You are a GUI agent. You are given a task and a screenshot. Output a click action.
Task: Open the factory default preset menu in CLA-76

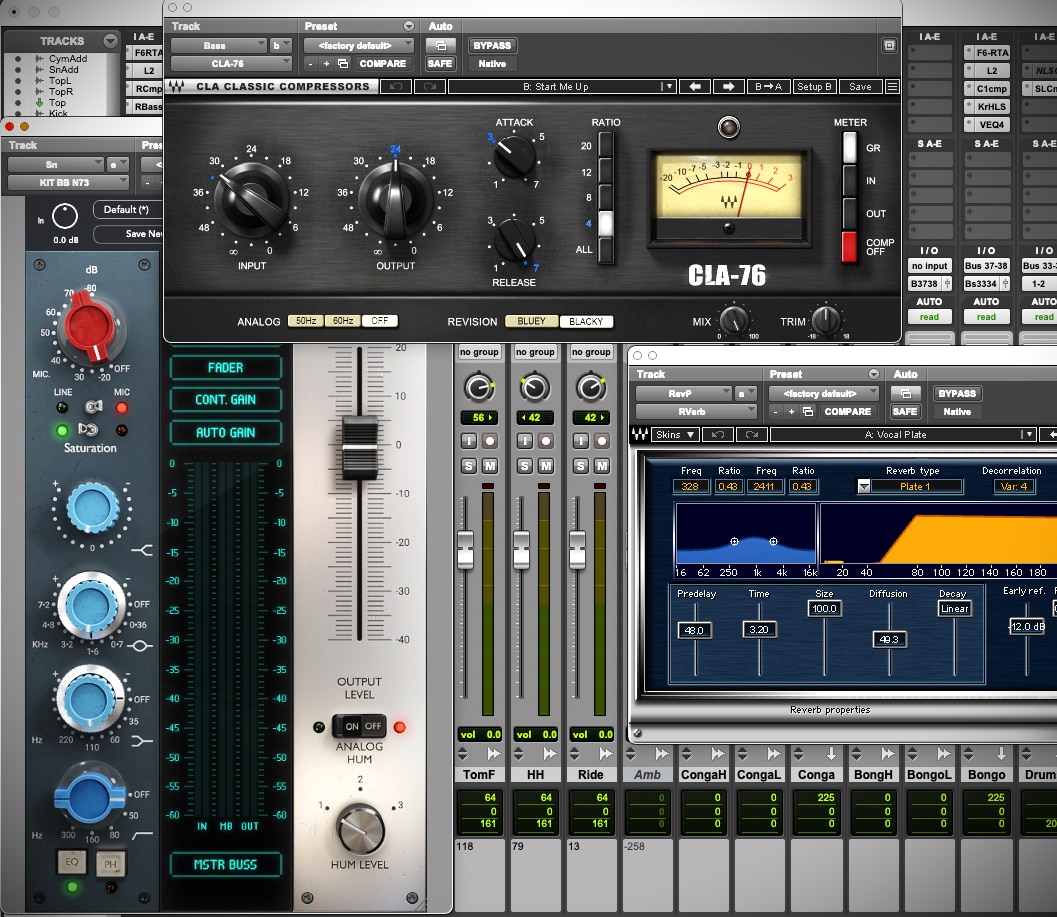point(359,45)
